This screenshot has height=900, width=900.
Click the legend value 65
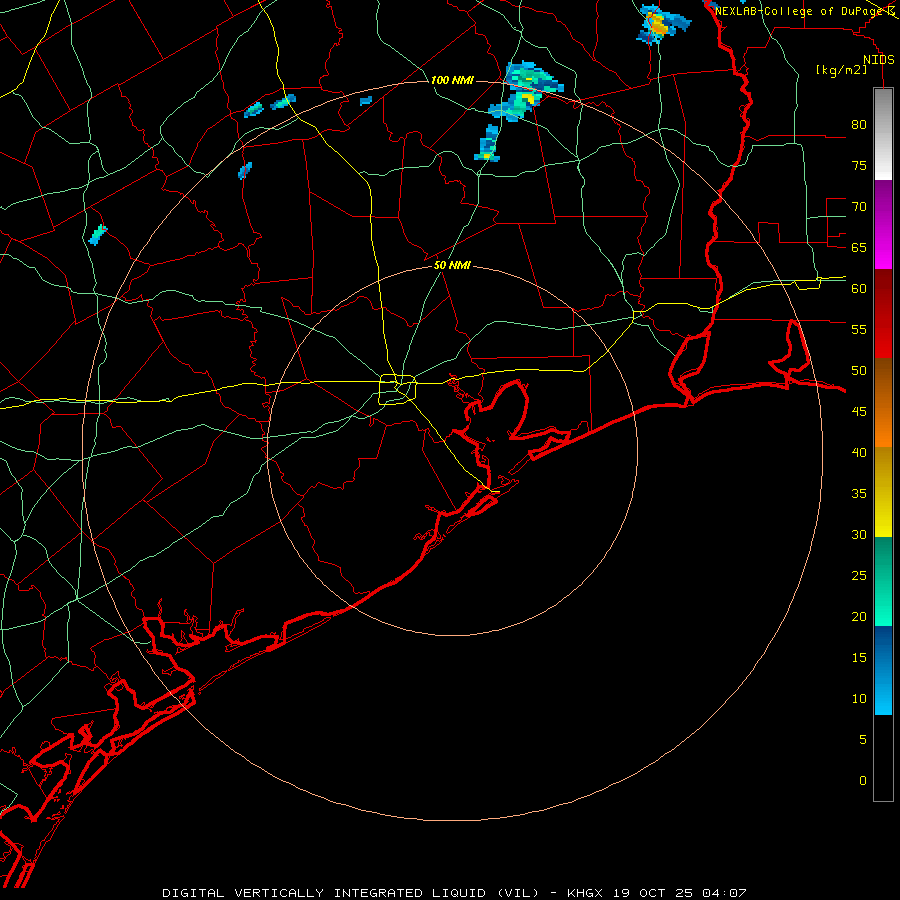(x=859, y=247)
